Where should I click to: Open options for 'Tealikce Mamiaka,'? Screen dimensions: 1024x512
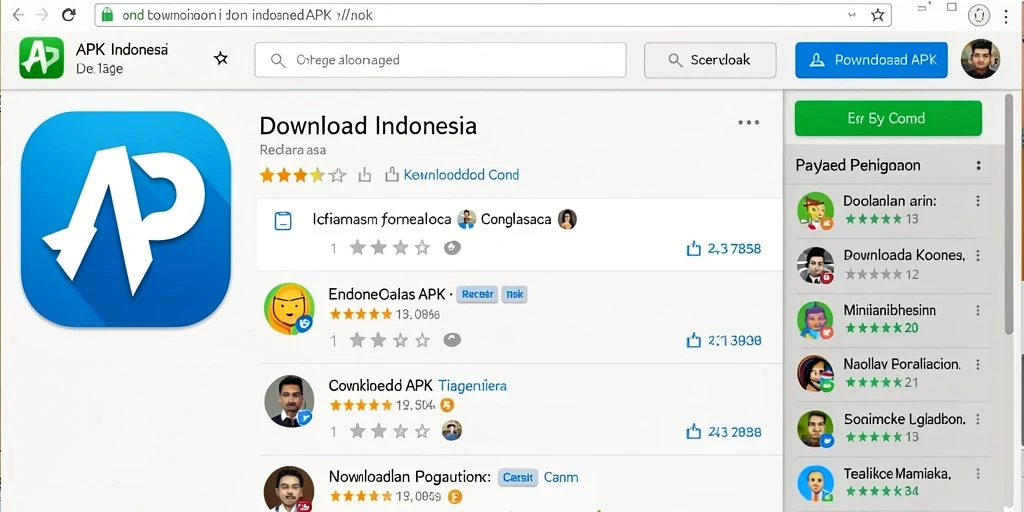(x=978, y=473)
